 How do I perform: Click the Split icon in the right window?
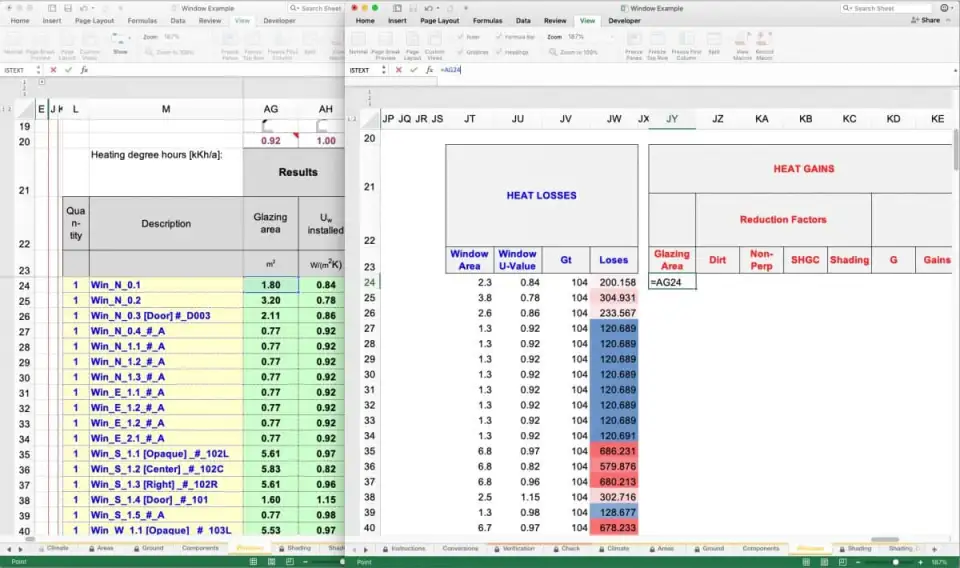(714, 44)
